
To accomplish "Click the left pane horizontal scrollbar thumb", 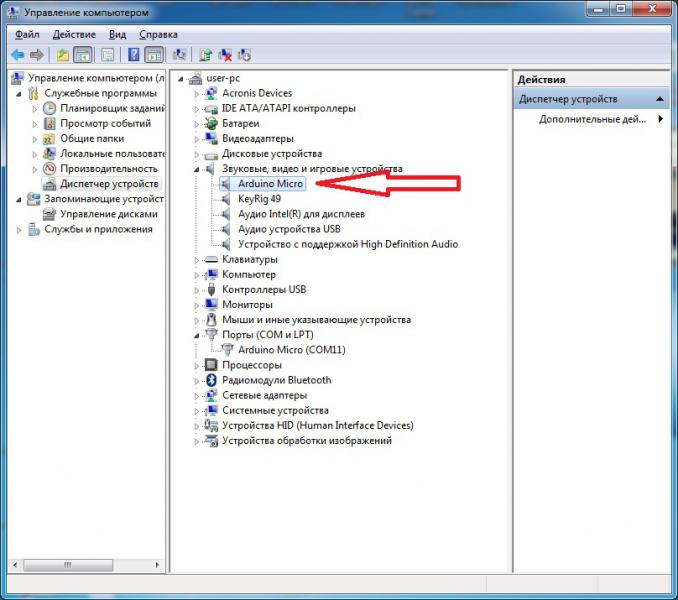I will click(x=68, y=565).
